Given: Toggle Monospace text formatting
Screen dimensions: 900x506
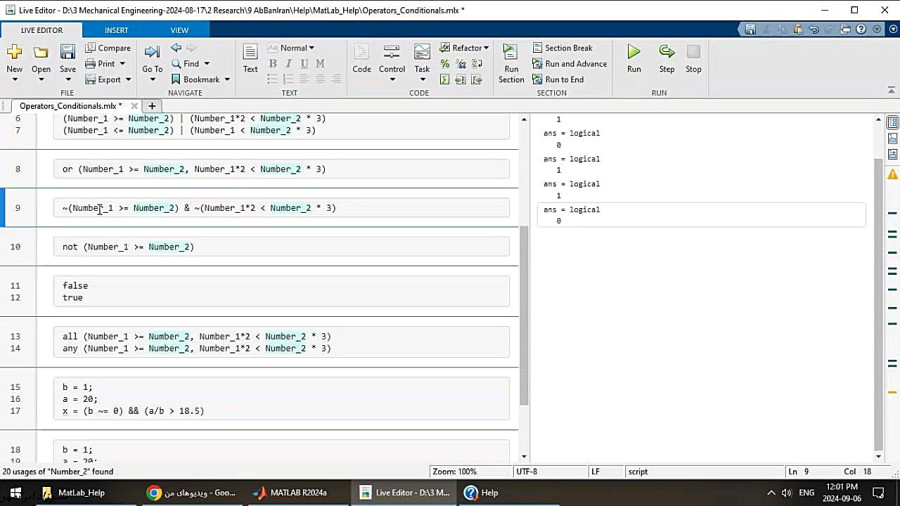Looking at the screenshot, I should coord(320,64).
